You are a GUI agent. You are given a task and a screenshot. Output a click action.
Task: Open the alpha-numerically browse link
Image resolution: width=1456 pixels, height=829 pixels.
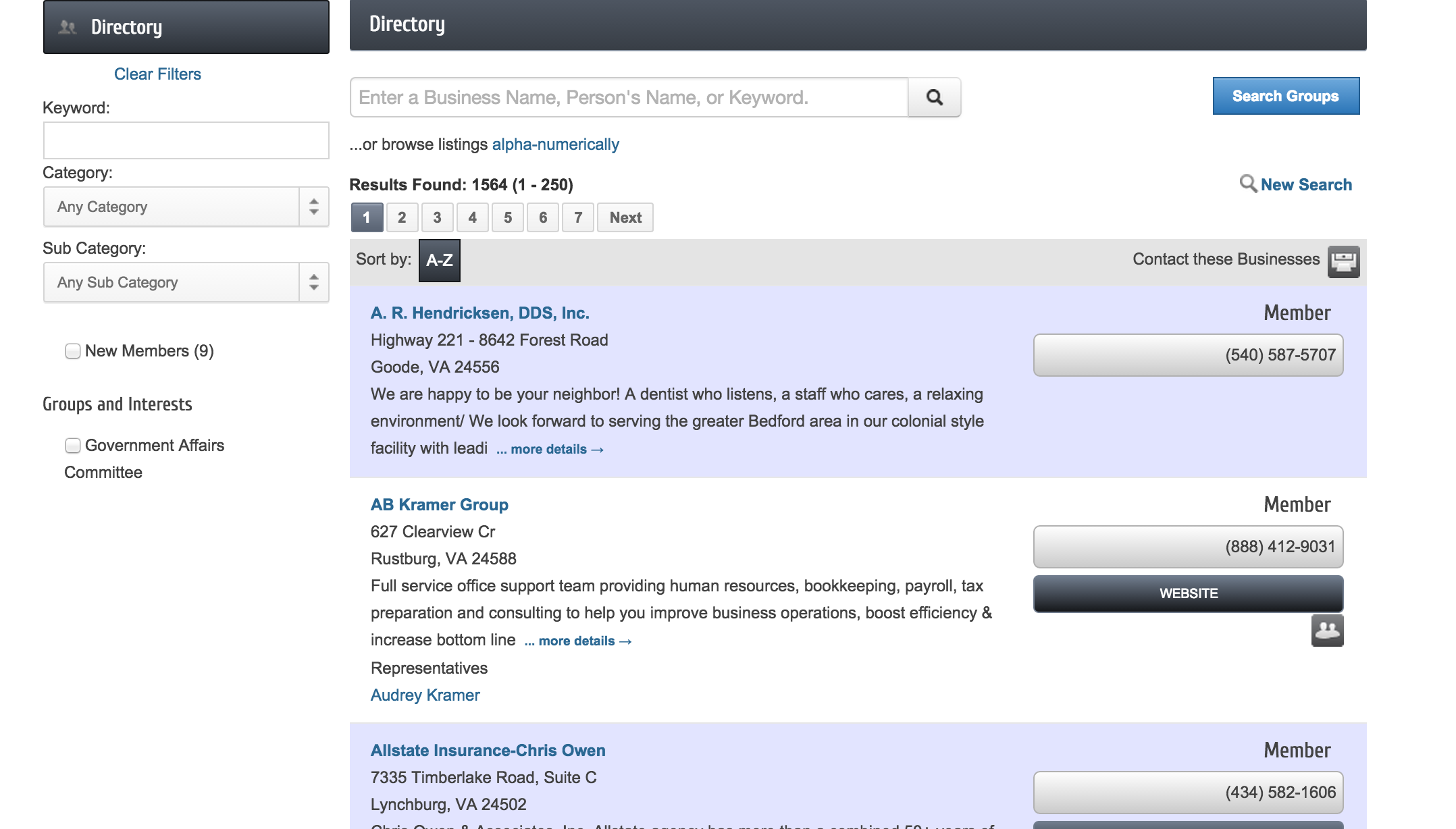tap(555, 144)
